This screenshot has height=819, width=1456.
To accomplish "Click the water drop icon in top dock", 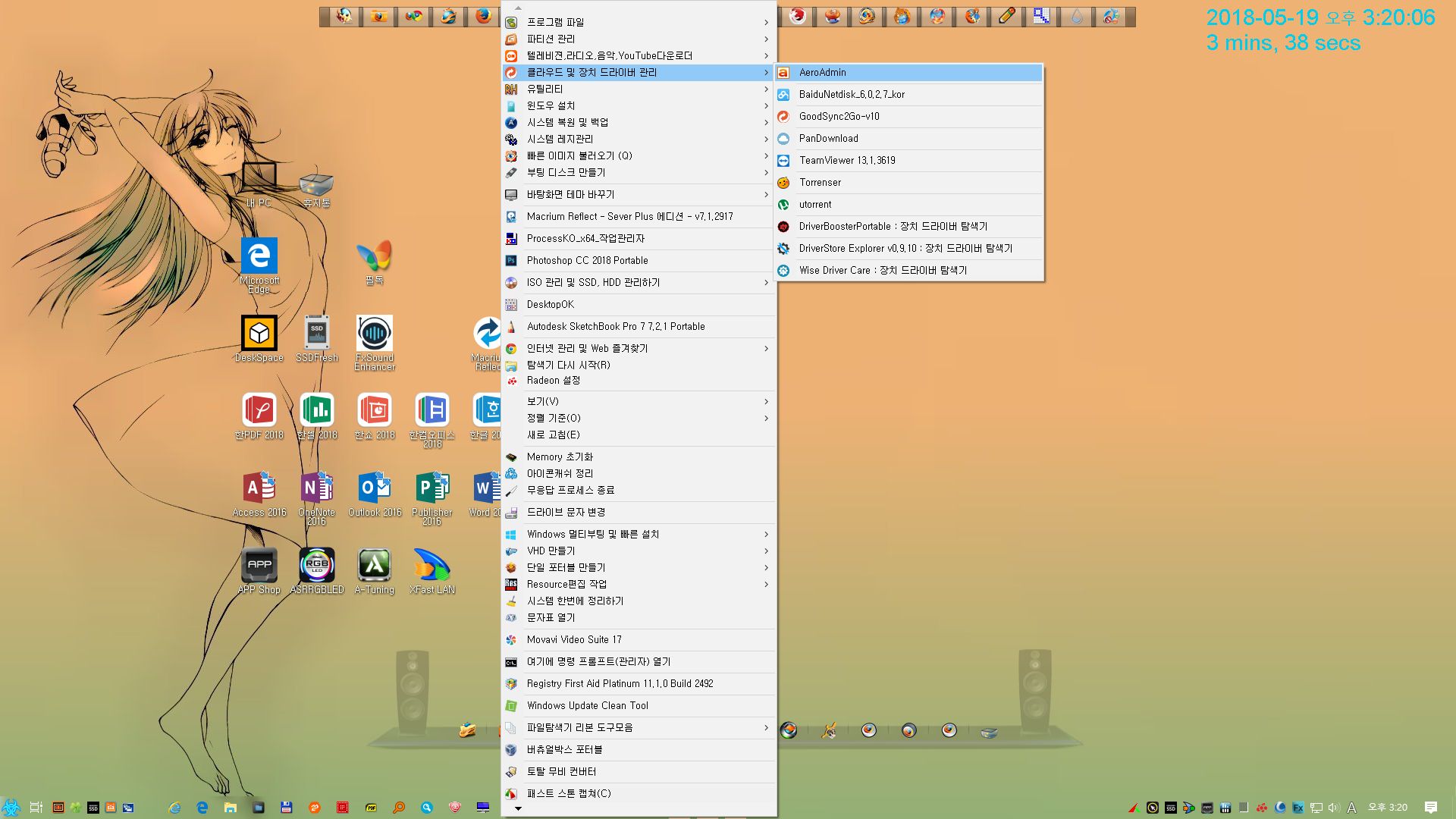I will click(x=1076, y=16).
